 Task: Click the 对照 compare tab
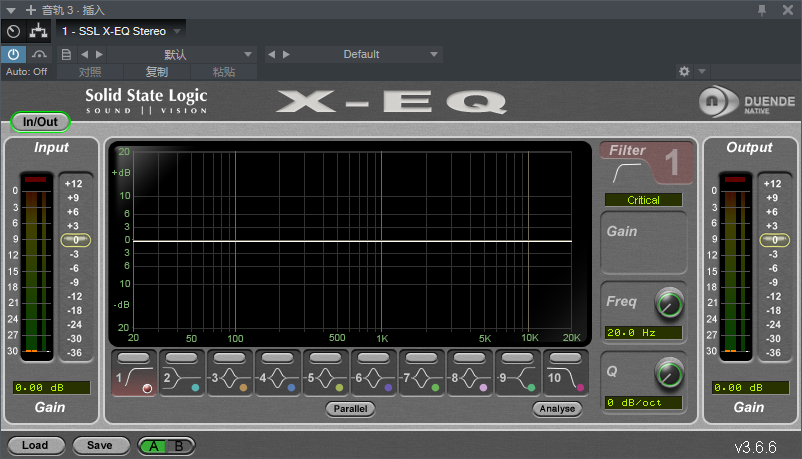90,72
